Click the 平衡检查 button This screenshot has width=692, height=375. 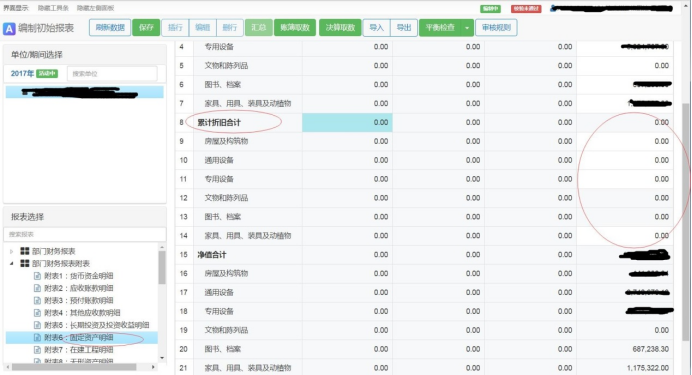pos(440,28)
